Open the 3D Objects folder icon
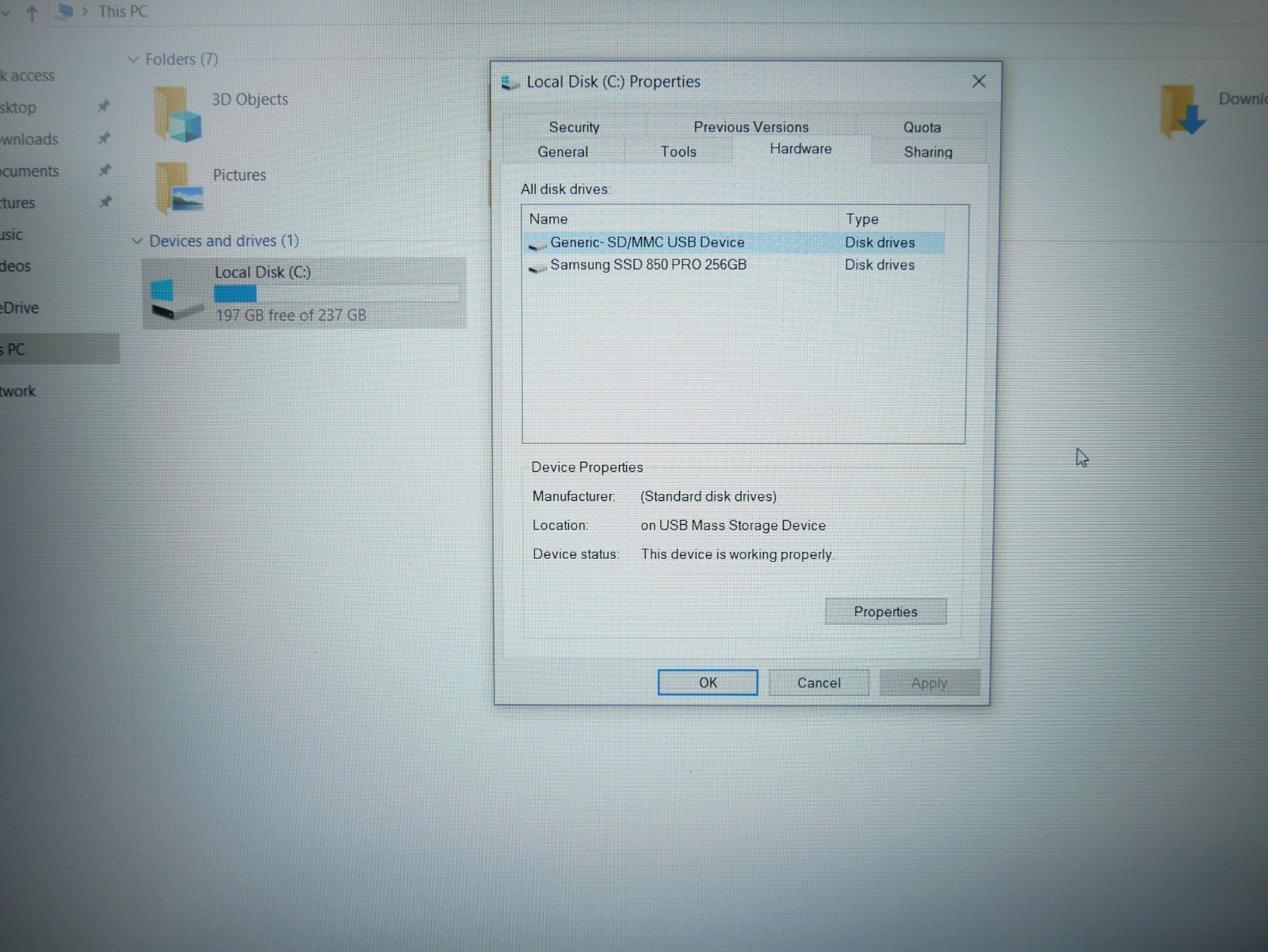The width and height of the screenshot is (1268, 952). click(x=178, y=114)
